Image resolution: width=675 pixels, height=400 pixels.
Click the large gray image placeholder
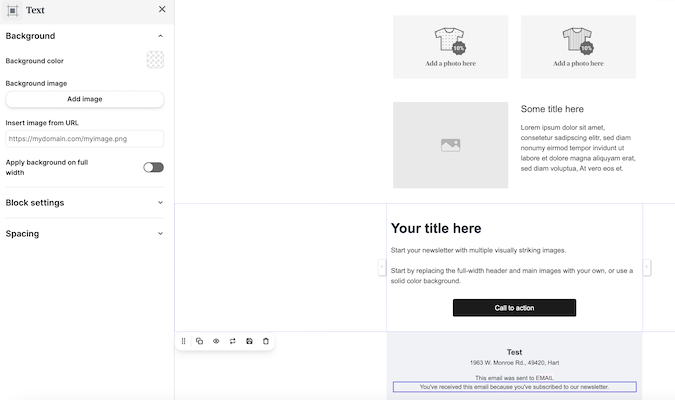pos(450,145)
